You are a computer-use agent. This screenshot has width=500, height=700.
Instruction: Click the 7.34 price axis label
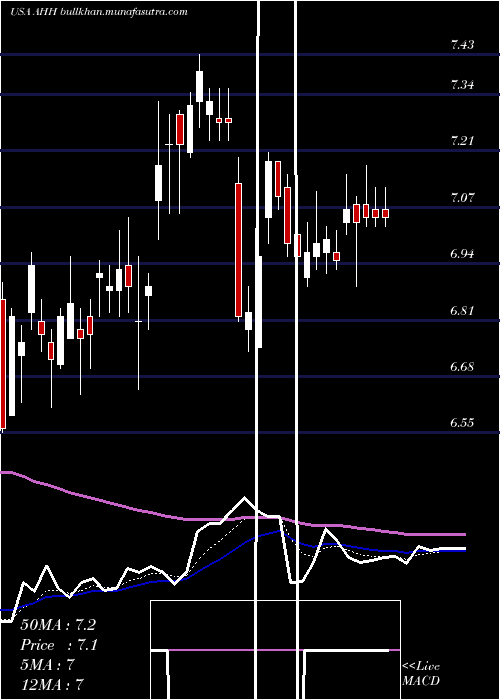click(462, 85)
